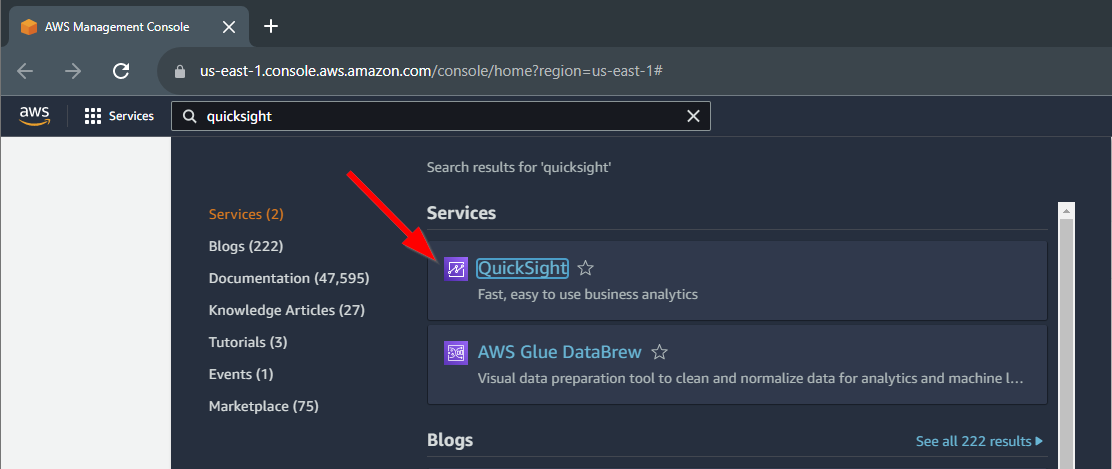Filter results by Blogs (222)
The width and height of the screenshot is (1112, 469).
point(246,246)
